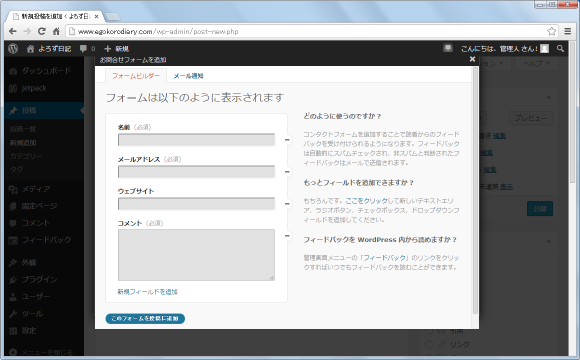
Task: Click the browser reload icon
Action: pos(42,31)
